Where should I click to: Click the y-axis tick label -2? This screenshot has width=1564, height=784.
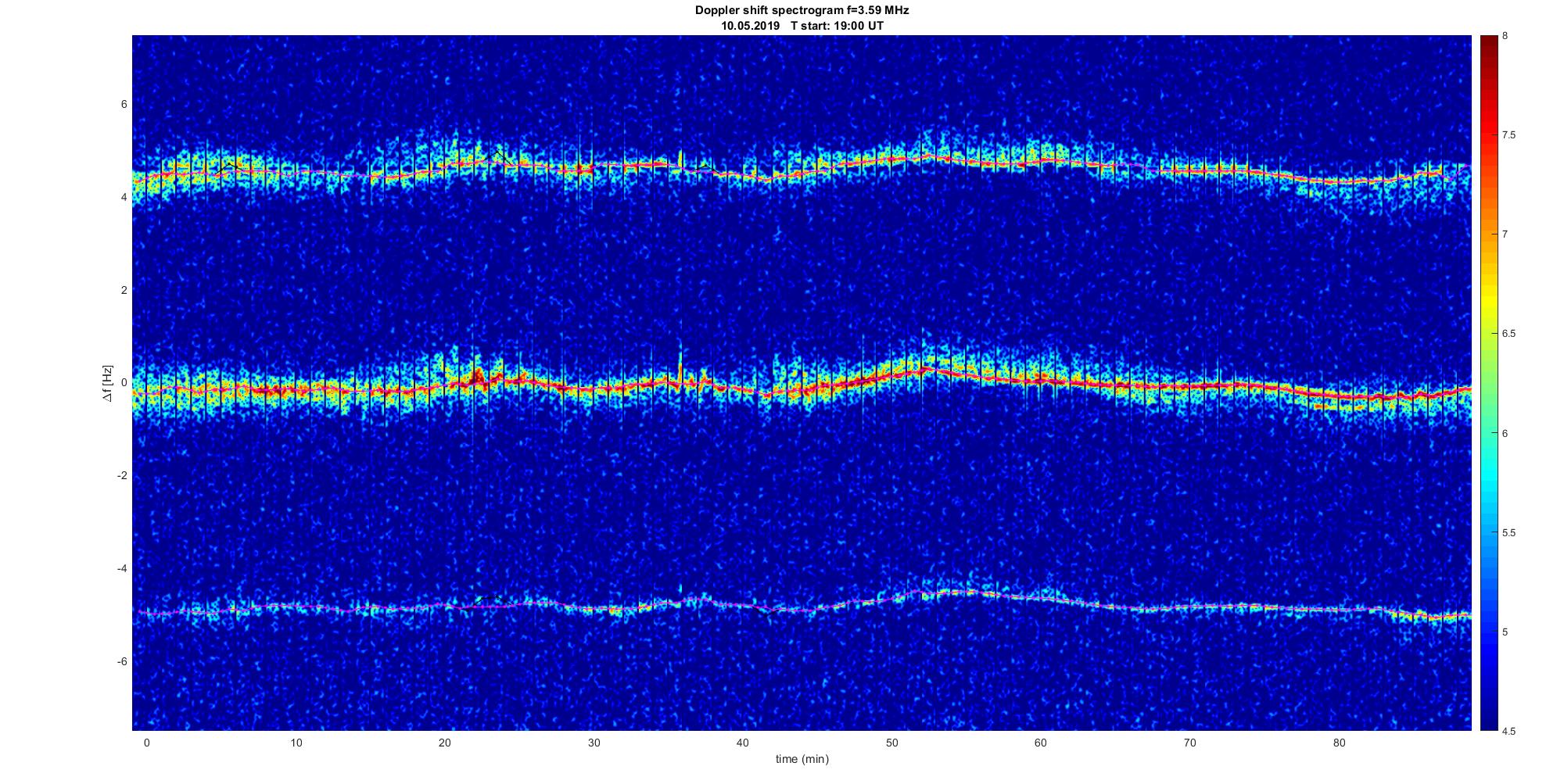[x=123, y=476]
